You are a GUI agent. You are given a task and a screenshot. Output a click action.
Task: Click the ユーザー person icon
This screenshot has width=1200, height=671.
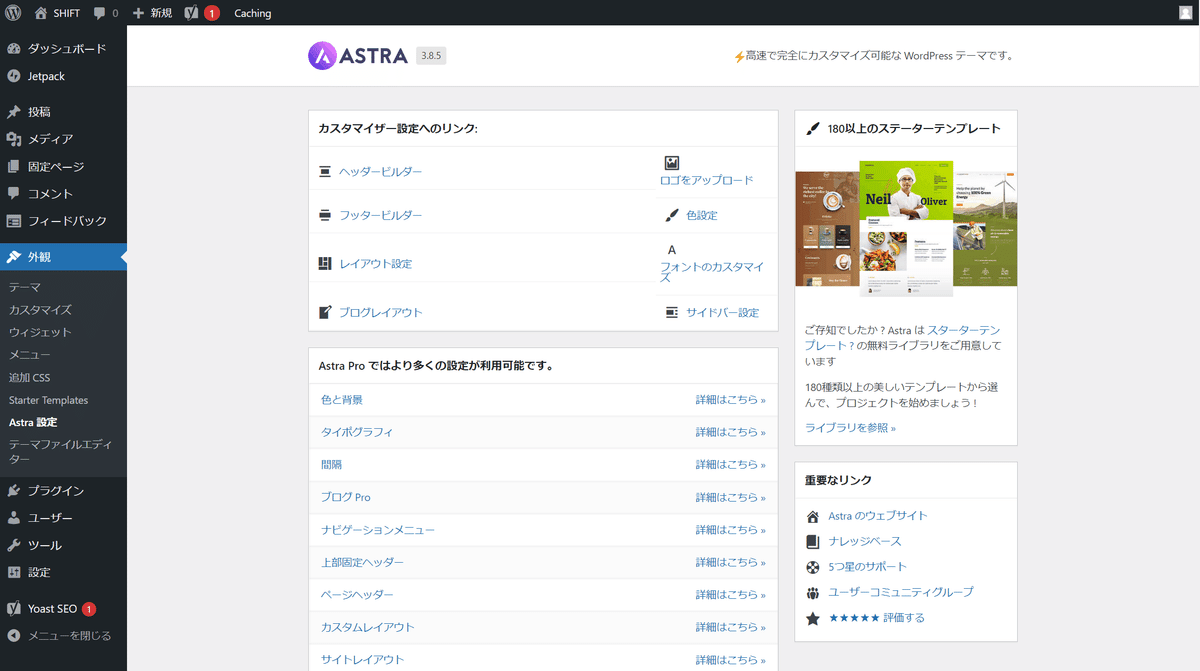tap(14, 518)
